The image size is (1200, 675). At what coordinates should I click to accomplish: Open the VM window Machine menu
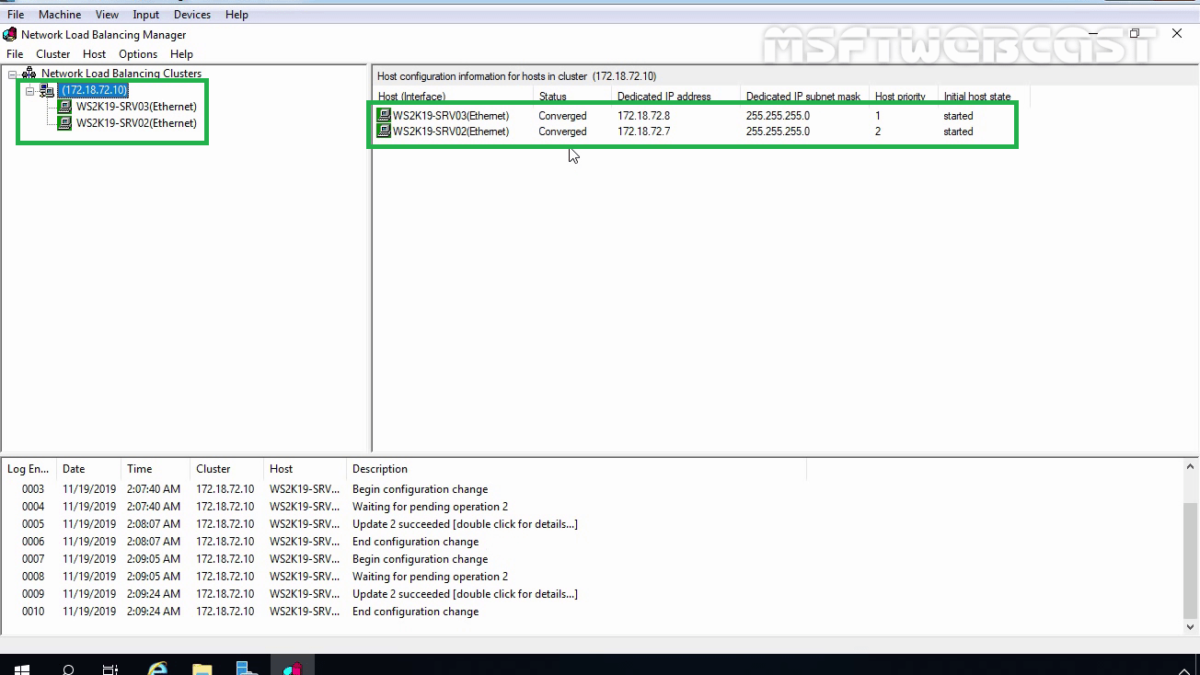(60, 15)
